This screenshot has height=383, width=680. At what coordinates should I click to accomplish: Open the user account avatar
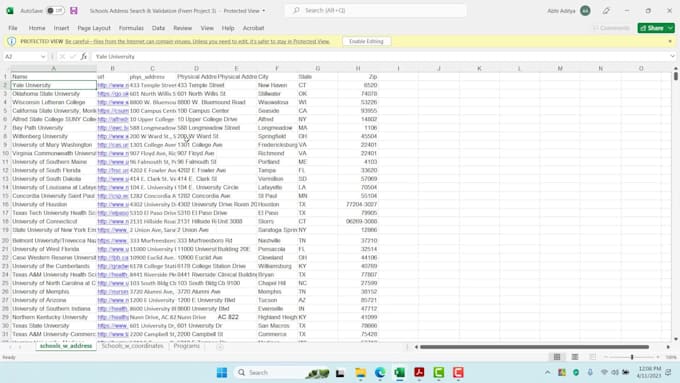point(585,10)
